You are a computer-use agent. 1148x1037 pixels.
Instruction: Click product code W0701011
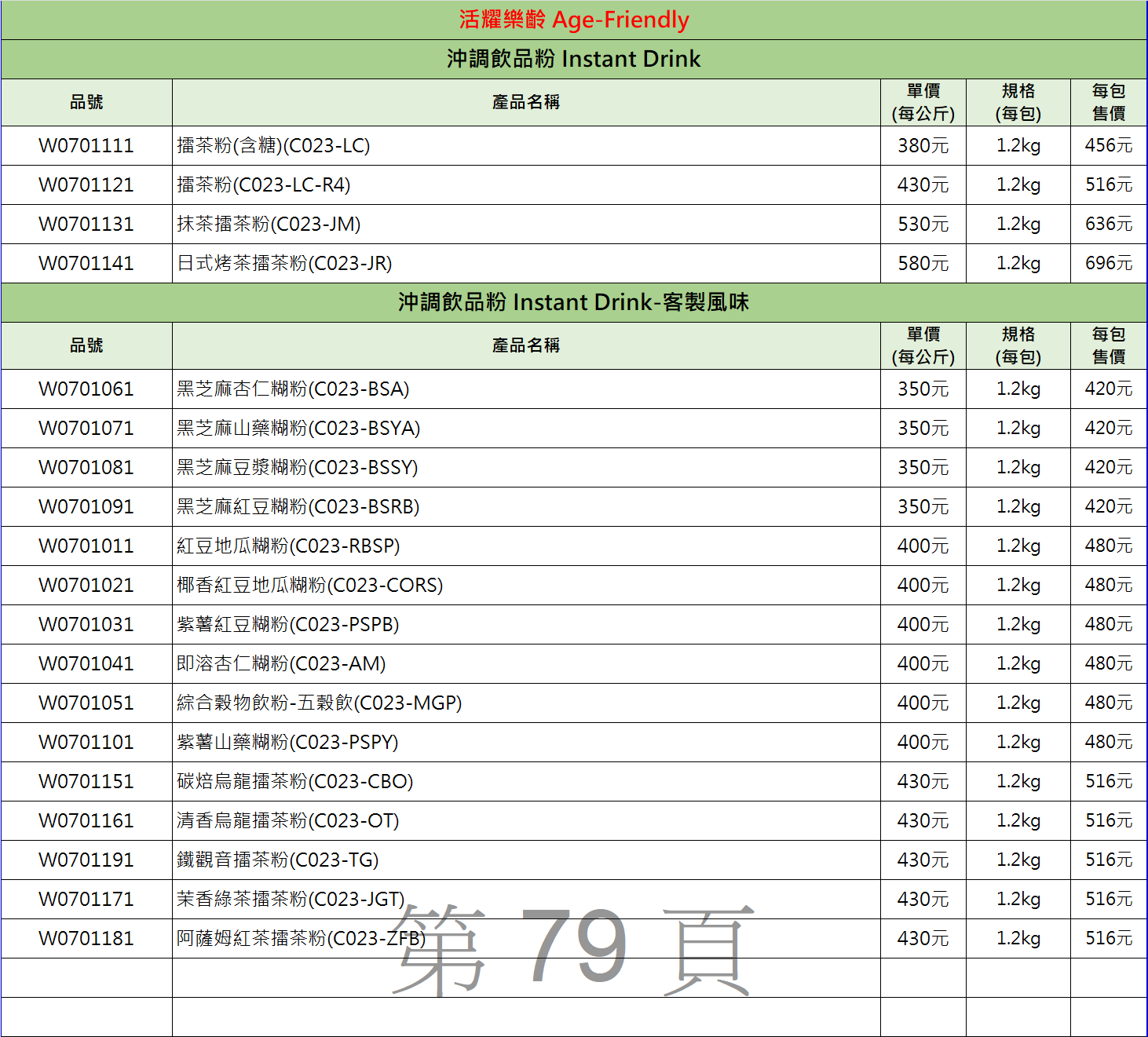point(86,546)
